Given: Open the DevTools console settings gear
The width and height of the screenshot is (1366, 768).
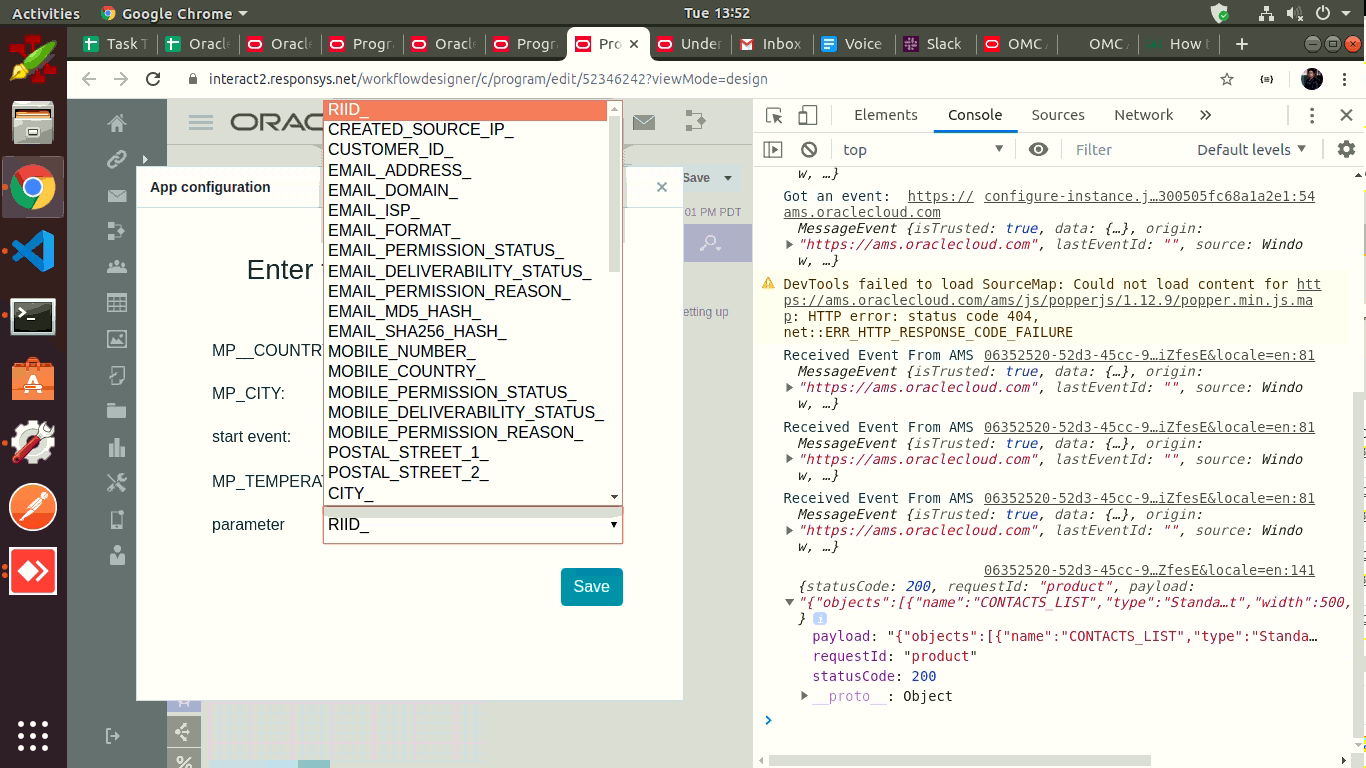Looking at the screenshot, I should [1346, 149].
